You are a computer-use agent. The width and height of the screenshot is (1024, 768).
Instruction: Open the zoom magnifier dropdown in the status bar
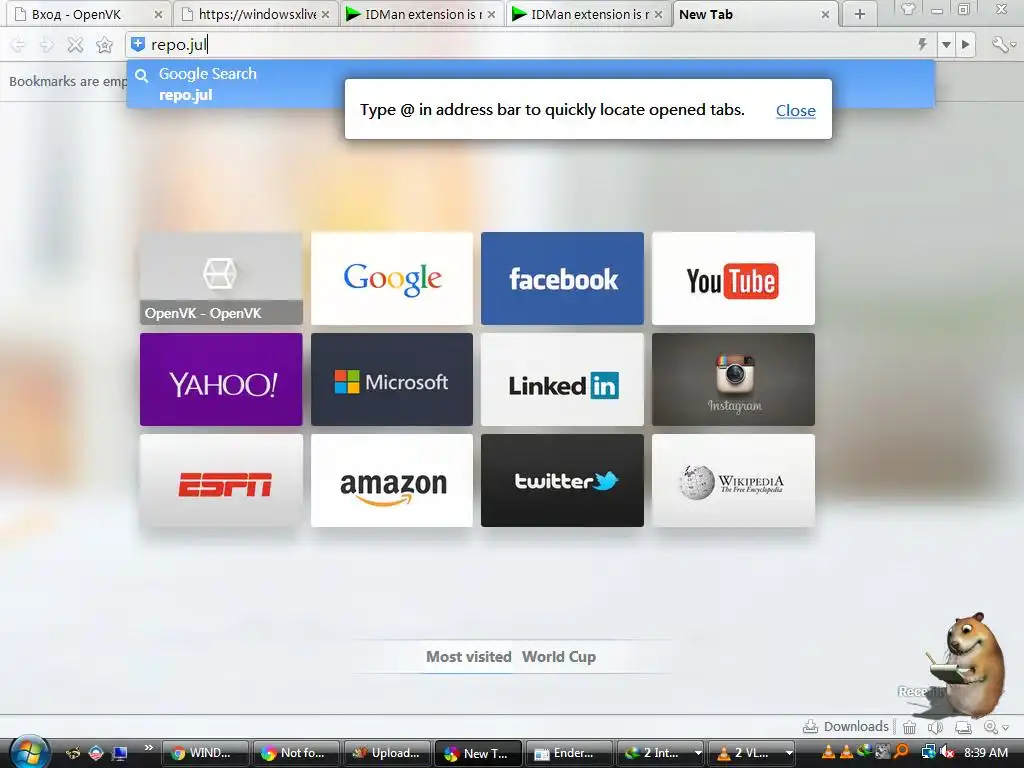(x=996, y=727)
